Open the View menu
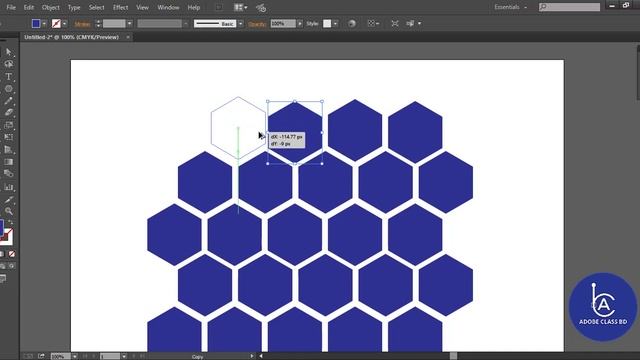 142,7
